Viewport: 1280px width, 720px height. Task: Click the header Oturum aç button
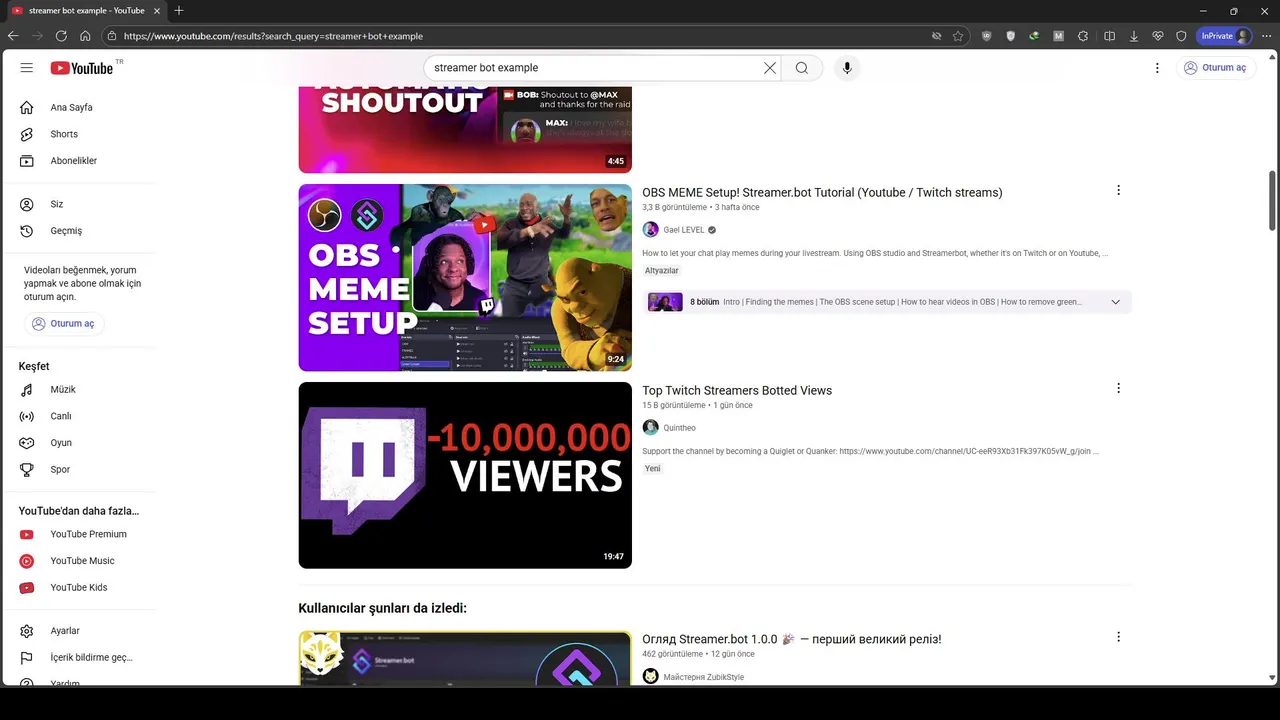[x=1216, y=68]
